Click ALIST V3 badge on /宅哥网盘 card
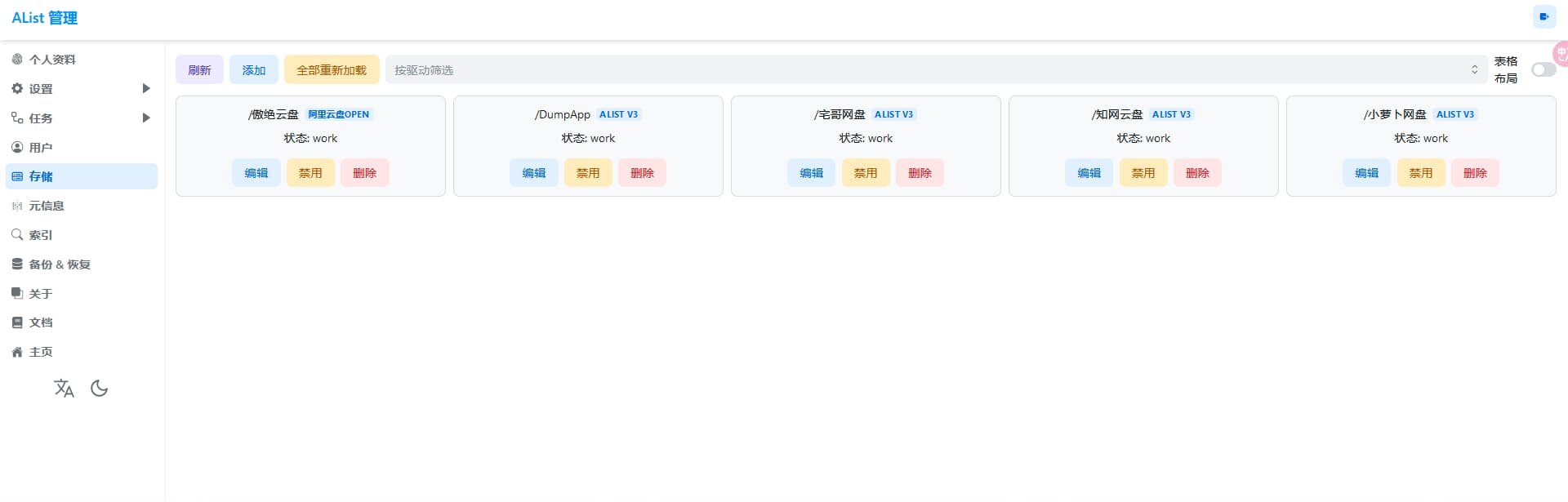 tap(894, 114)
